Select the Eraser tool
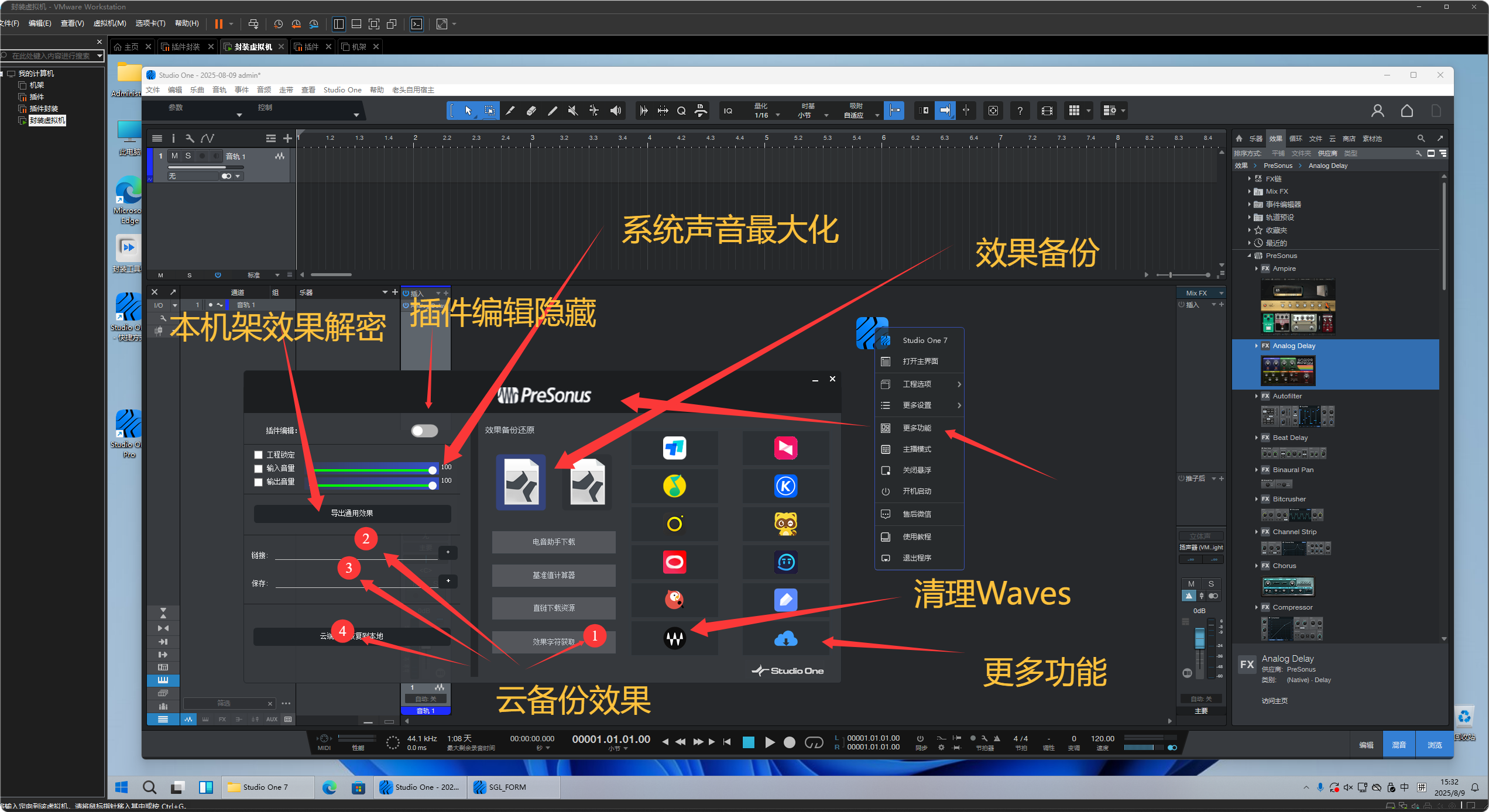Viewport: 1489px width, 812px height. pyautogui.click(x=531, y=111)
